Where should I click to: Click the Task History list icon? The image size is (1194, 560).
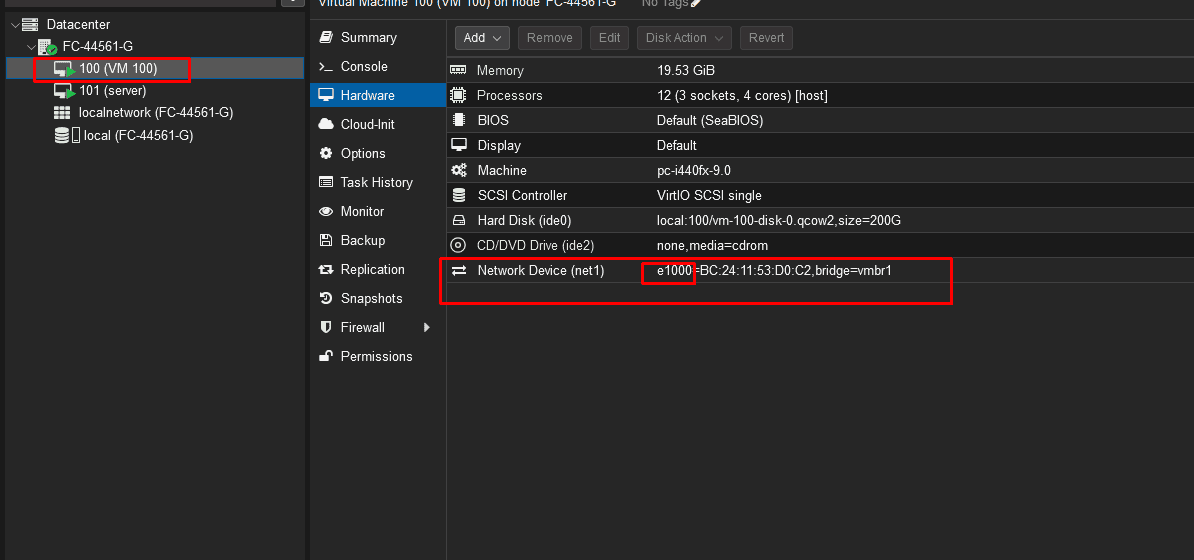[326, 182]
